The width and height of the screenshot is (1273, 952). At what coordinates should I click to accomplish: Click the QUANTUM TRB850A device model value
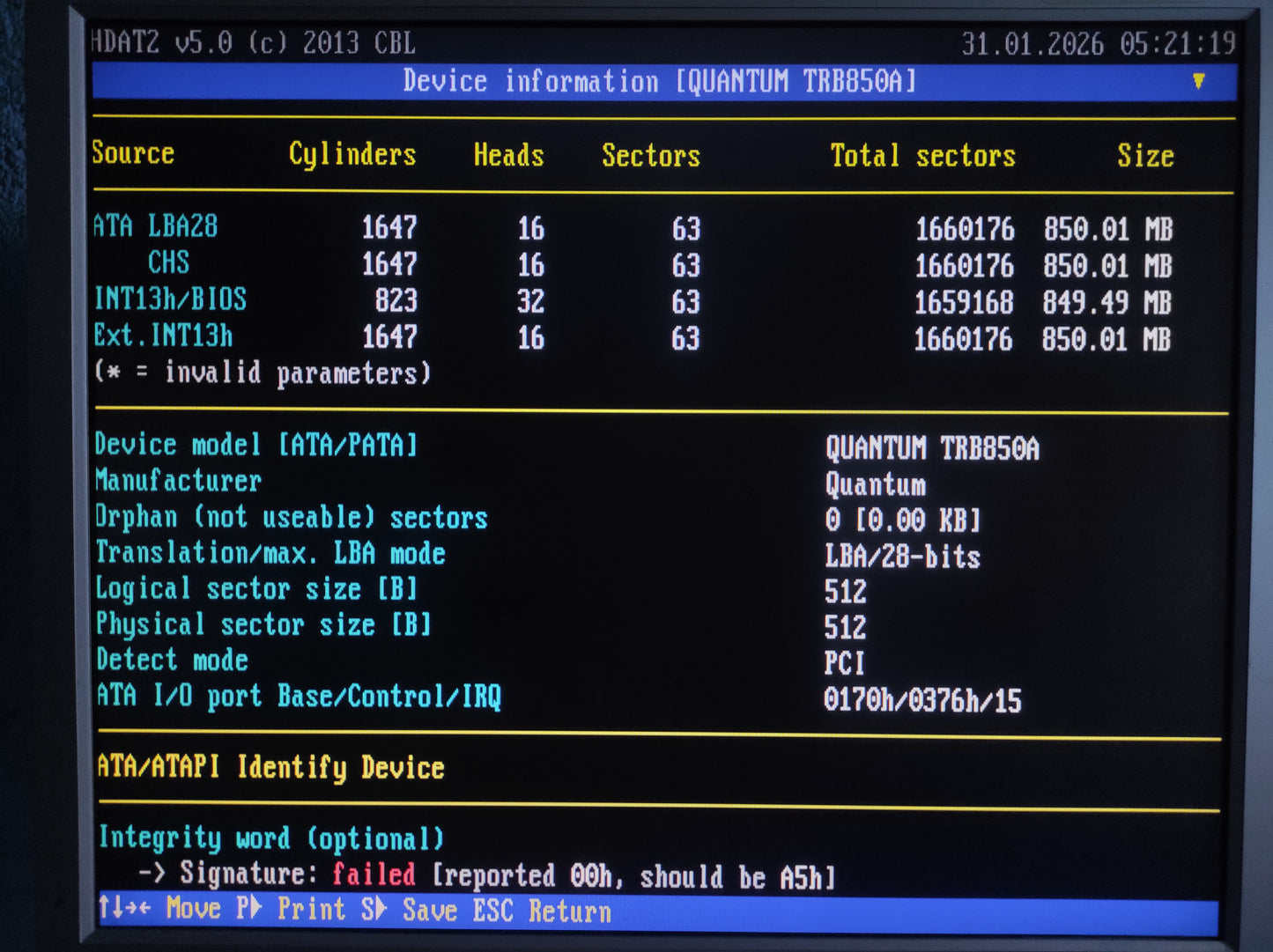point(932,448)
